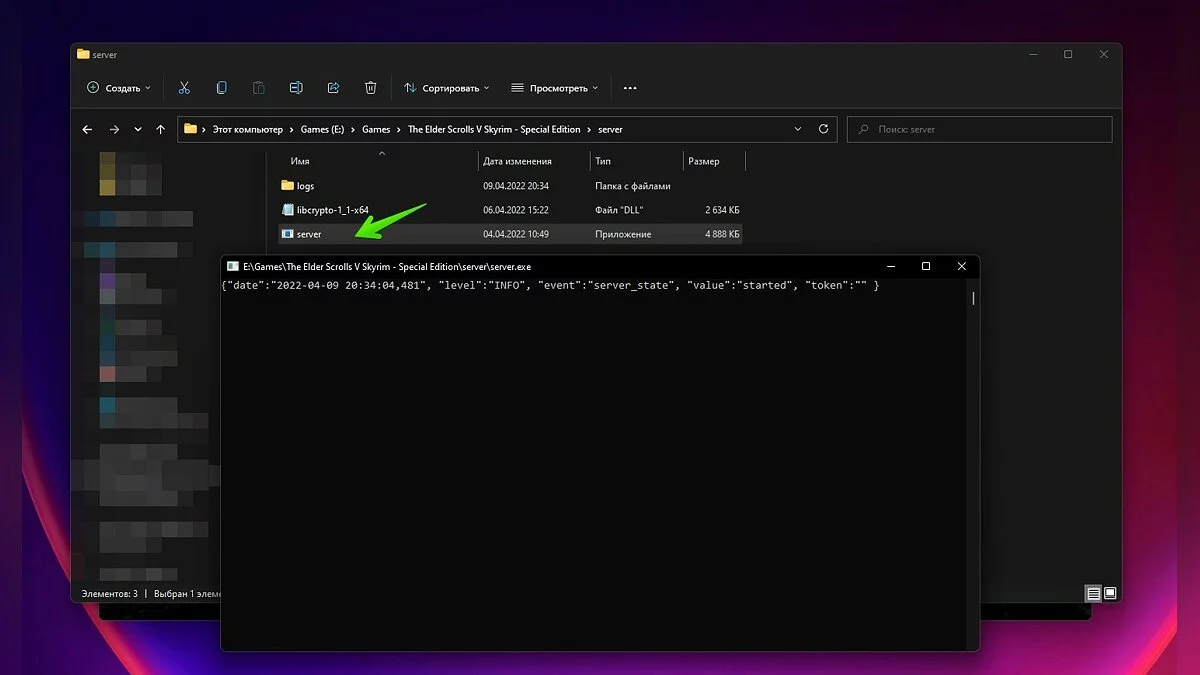The image size is (1200, 675).
Task: Click the Delete trash icon
Action: click(371, 88)
